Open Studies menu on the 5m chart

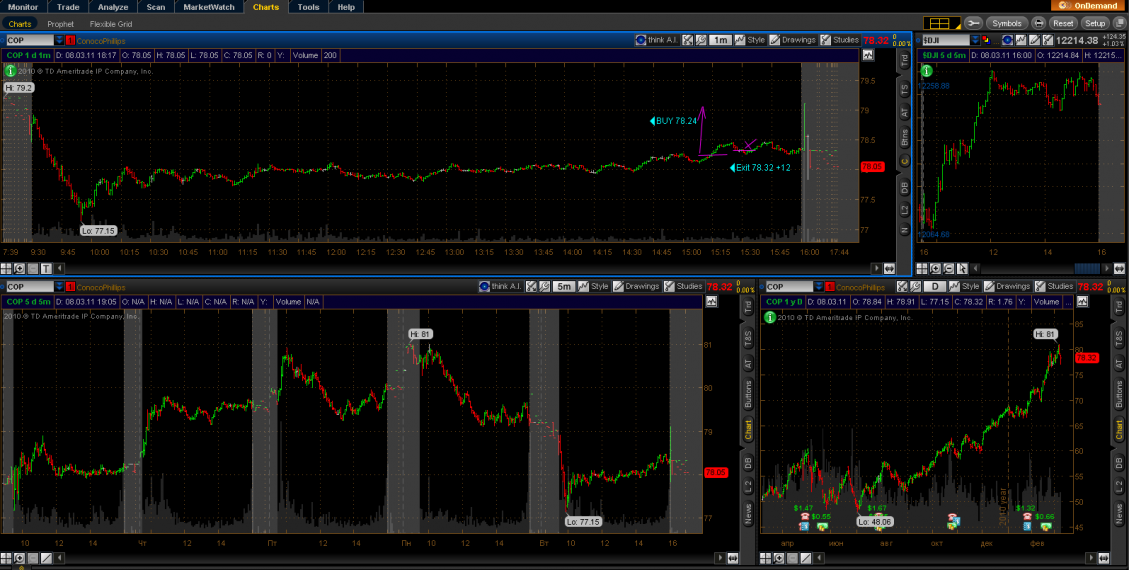[x=683, y=286]
